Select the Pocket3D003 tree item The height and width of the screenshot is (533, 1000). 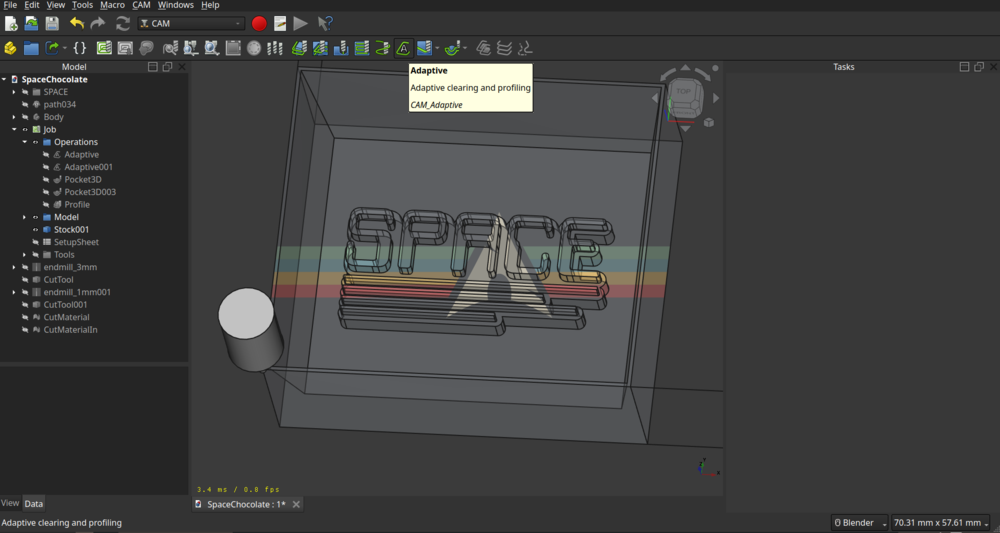90,192
